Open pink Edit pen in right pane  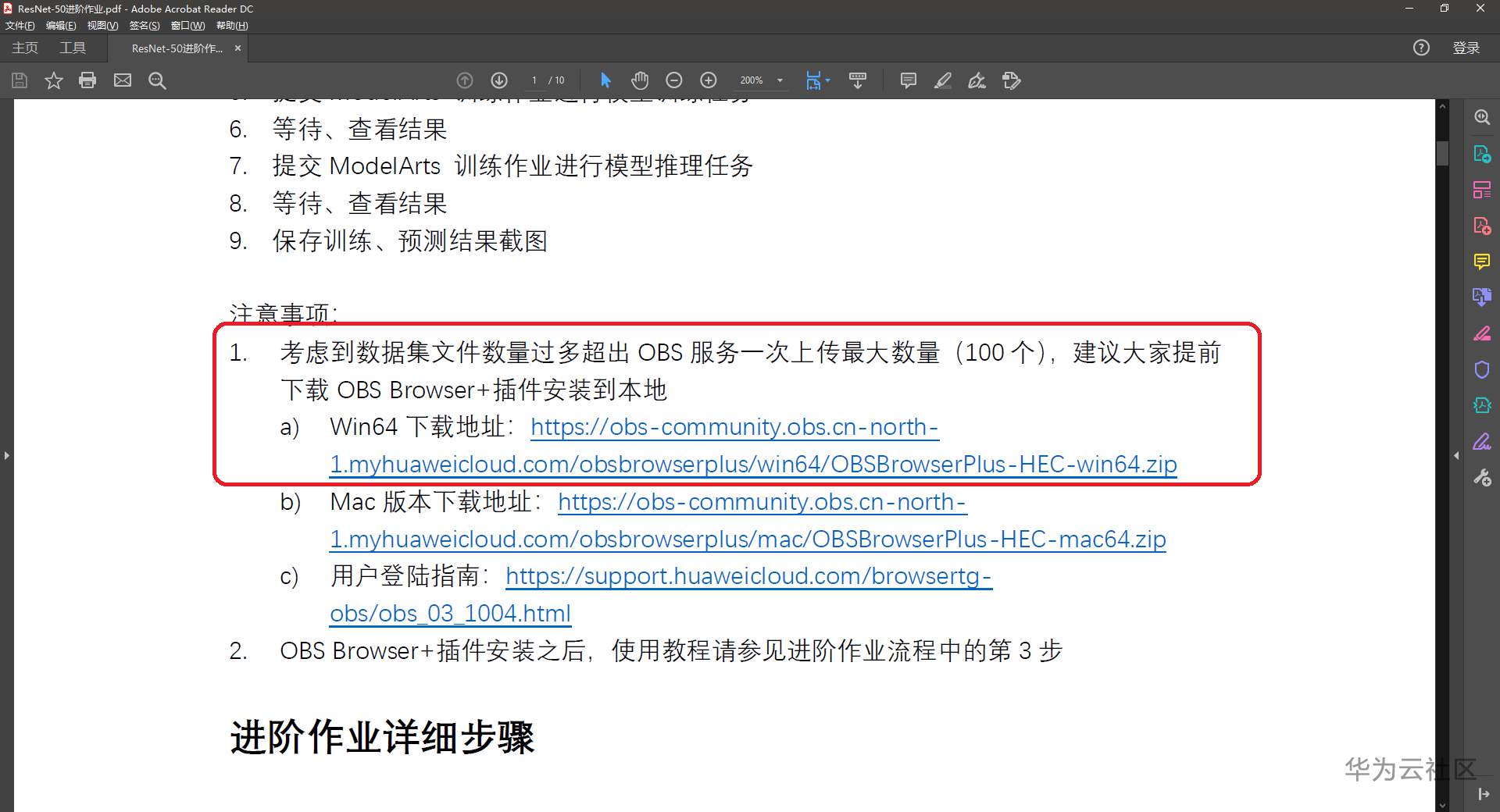pyautogui.click(x=1482, y=333)
